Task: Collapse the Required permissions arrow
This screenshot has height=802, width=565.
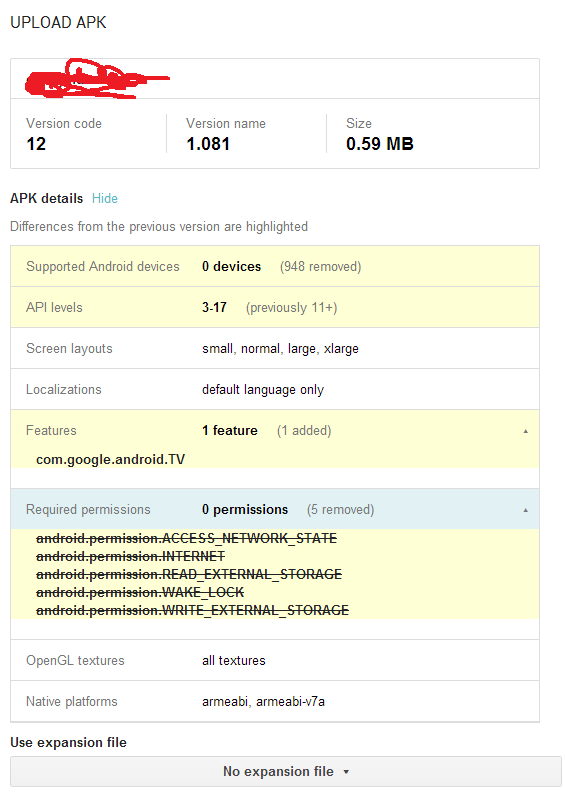Action: tap(525, 510)
